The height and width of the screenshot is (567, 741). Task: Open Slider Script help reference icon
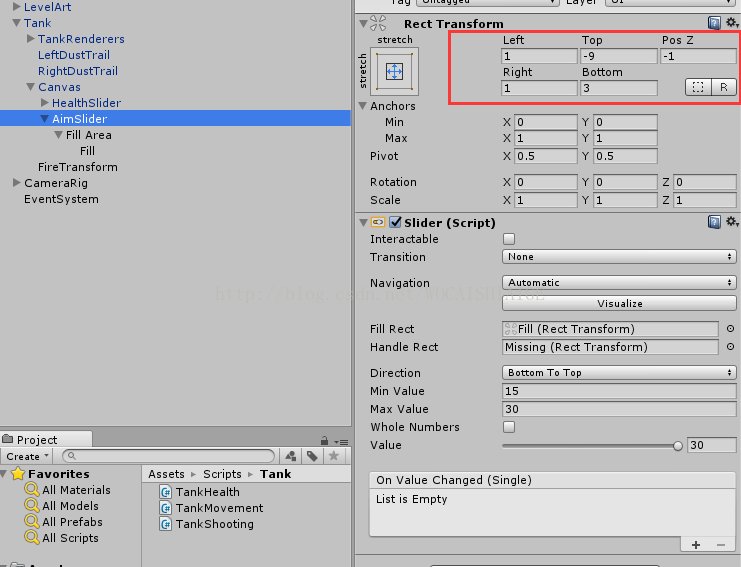coord(714,222)
